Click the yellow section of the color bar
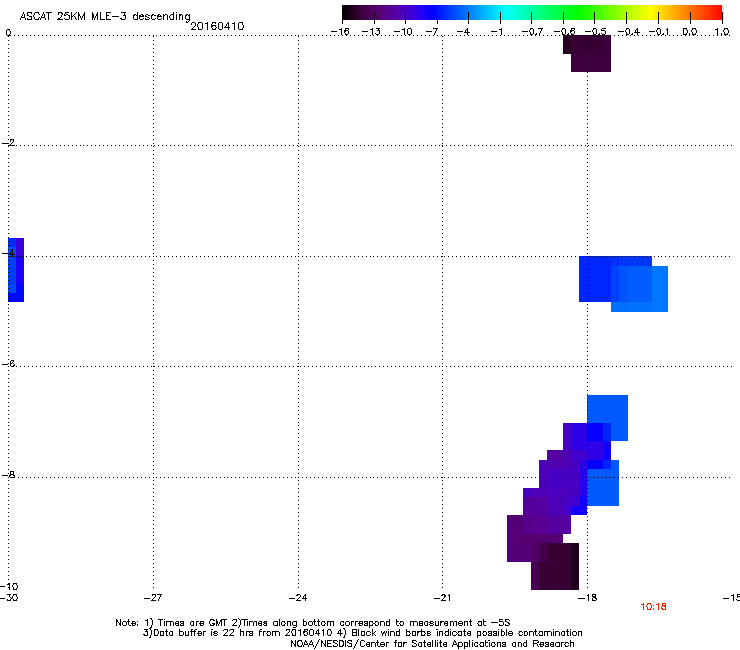Image resolution: width=740 pixels, height=650 pixels. pos(651,13)
